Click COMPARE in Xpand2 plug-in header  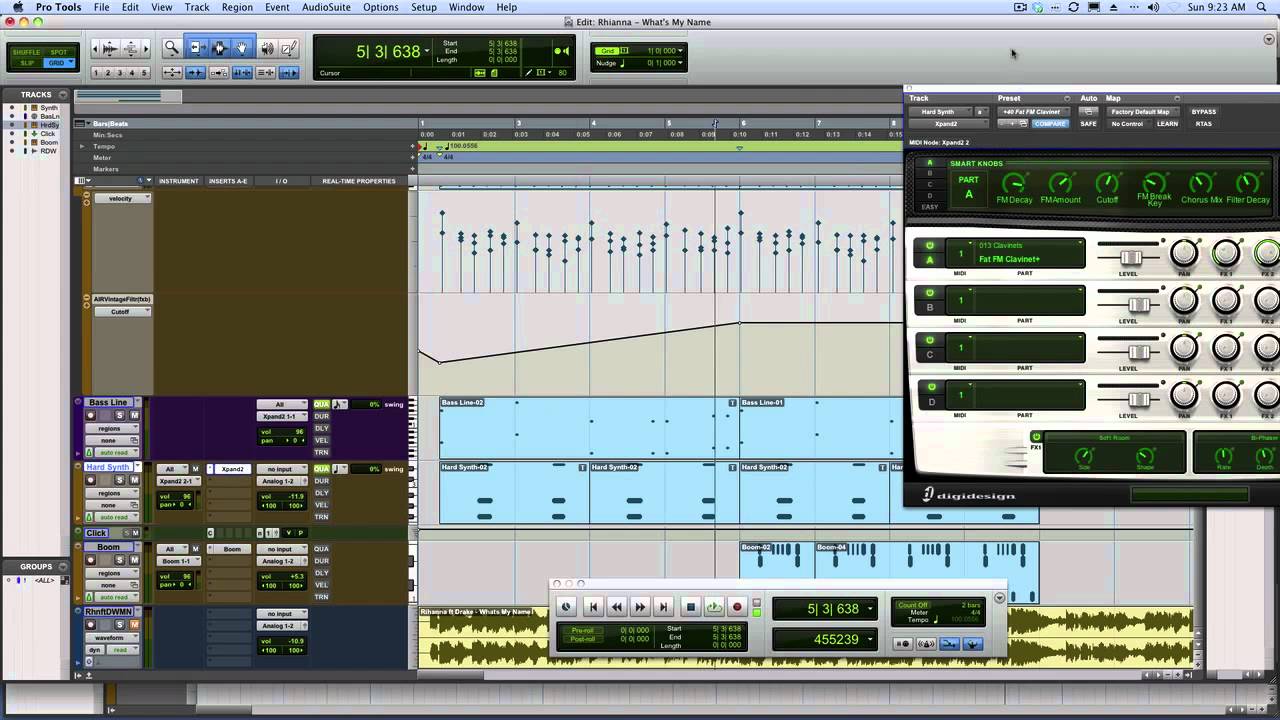[x=1049, y=124]
